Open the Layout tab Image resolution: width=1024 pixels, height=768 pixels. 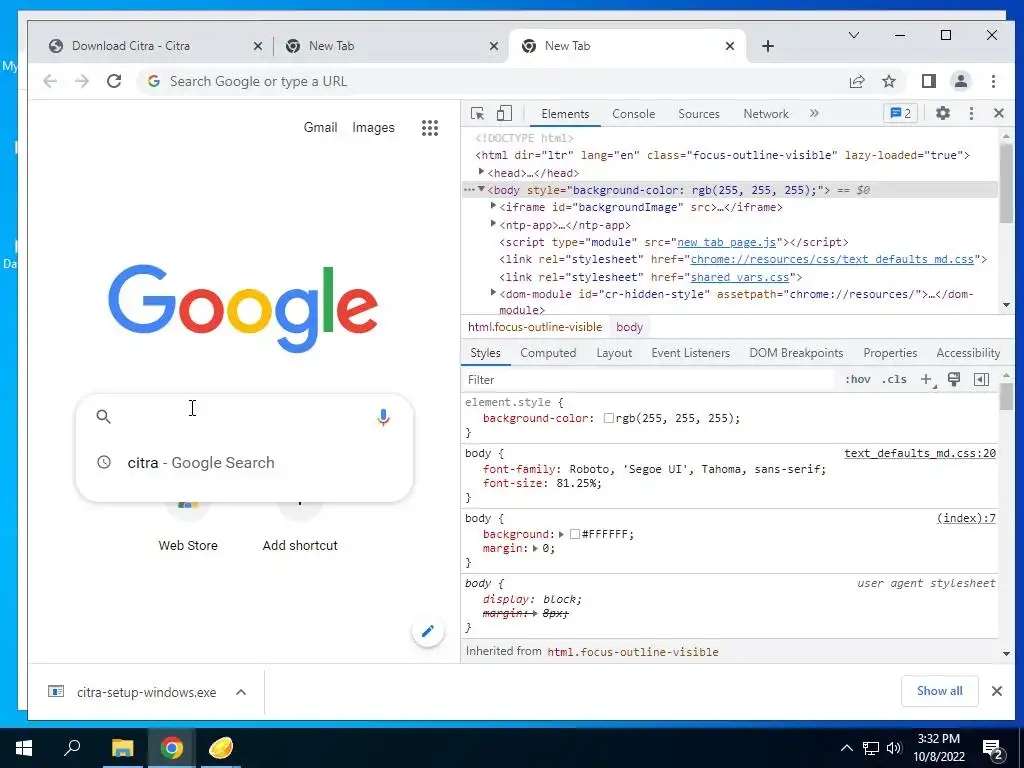tap(614, 353)
